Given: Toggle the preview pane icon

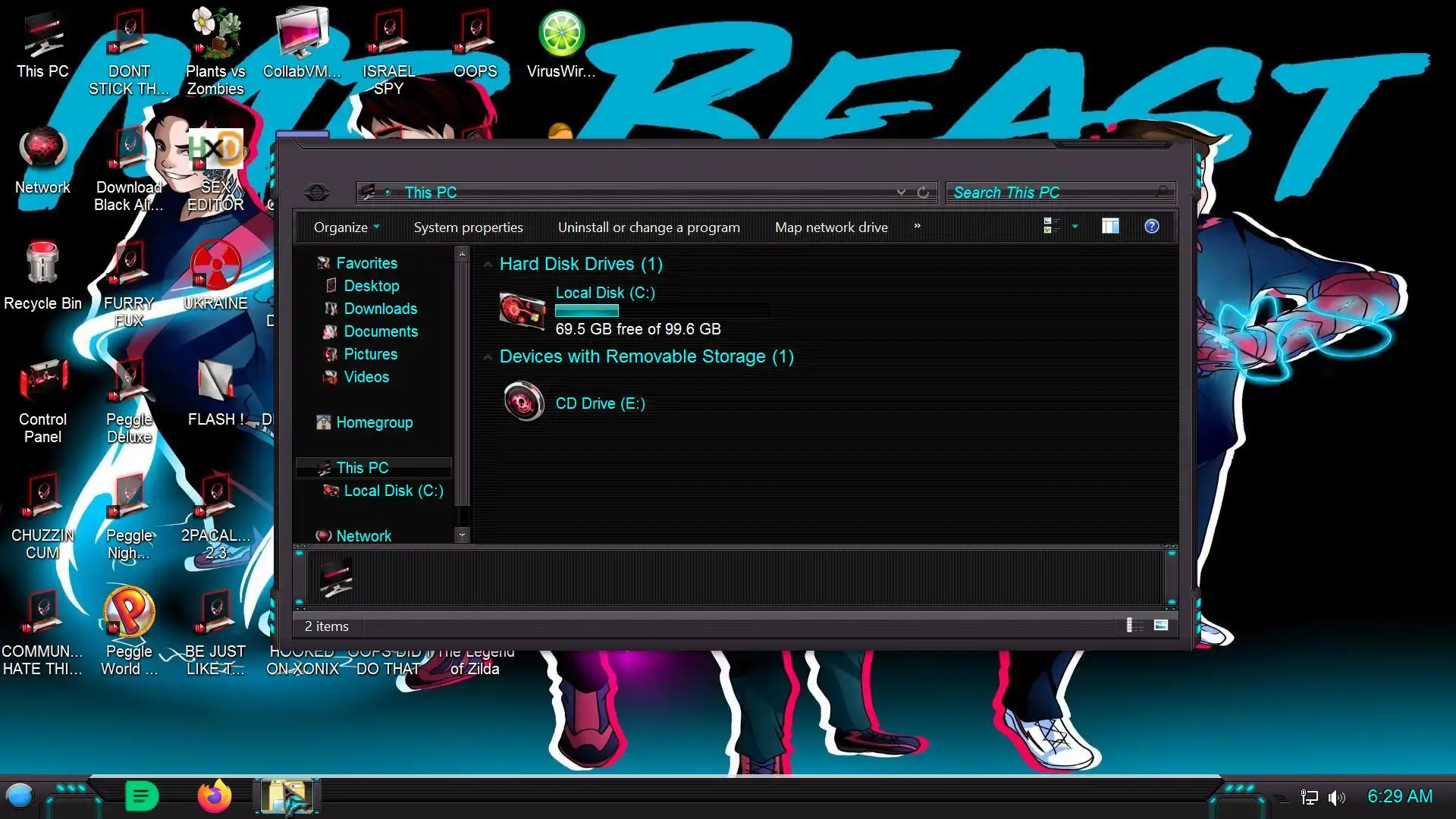Looking at the screenshot, I should (x=1110, y=226).
